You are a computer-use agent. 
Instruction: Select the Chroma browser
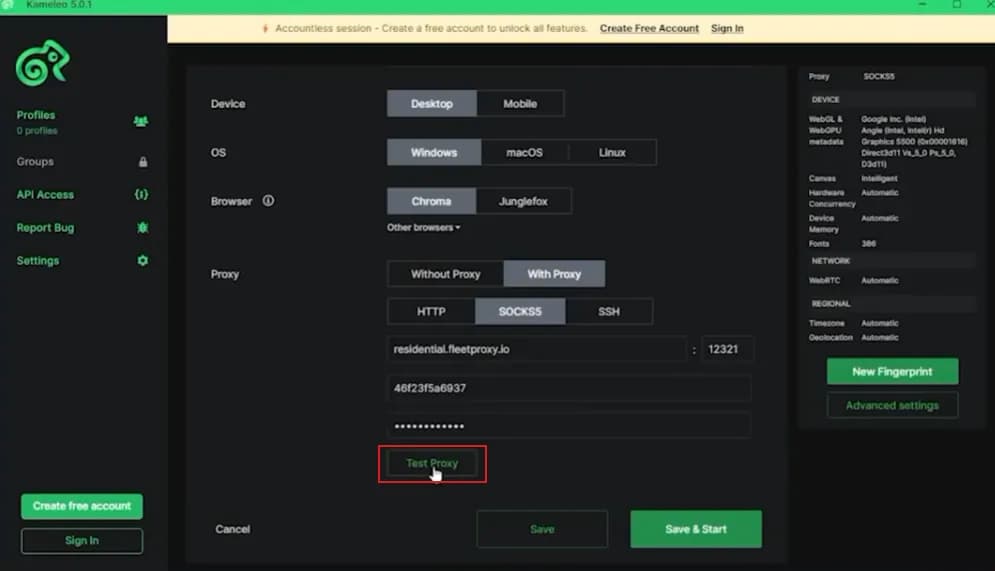point(432,201)
